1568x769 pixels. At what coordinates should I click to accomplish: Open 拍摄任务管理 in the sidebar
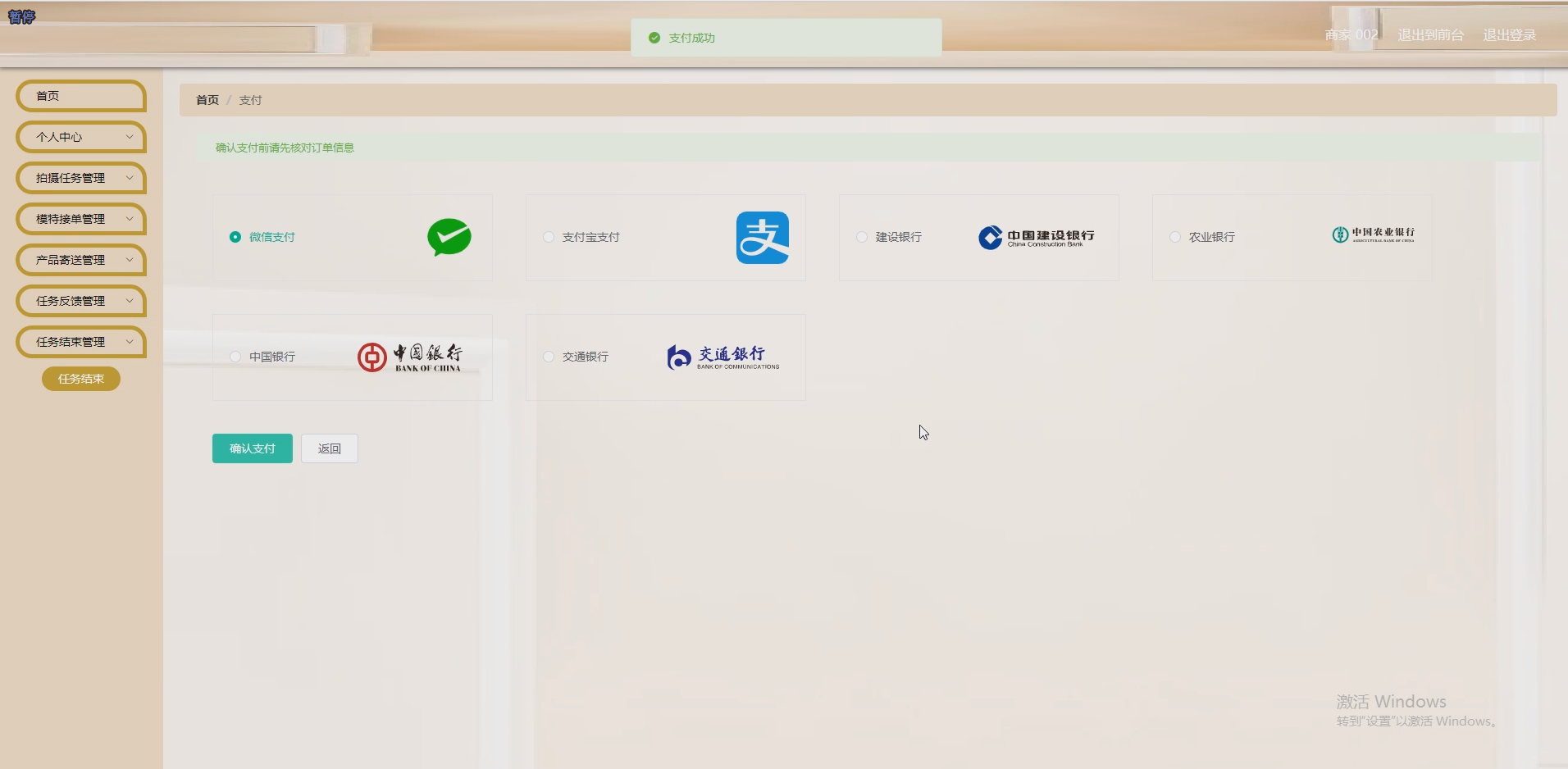81,178
